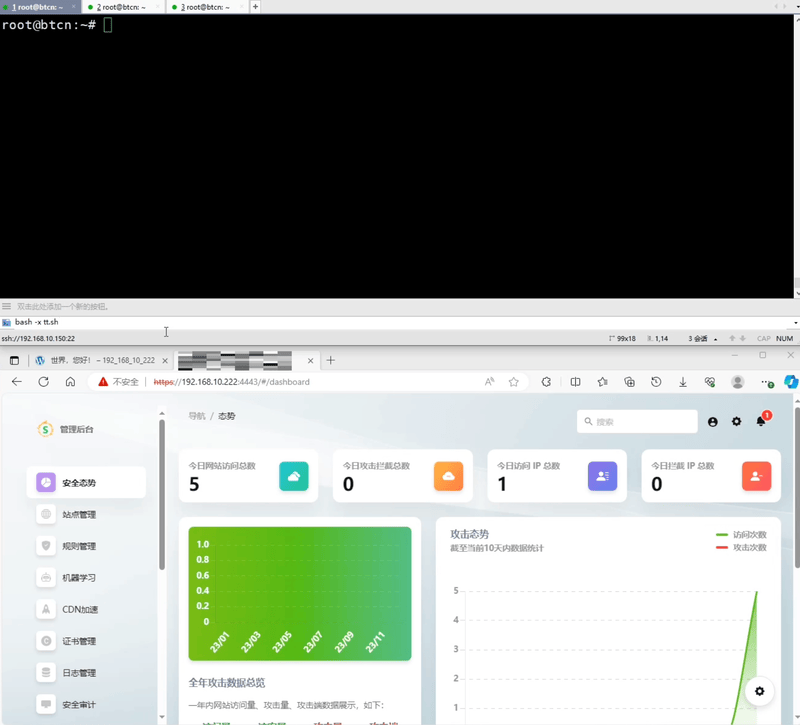Screen dimensions: 800x725
Task: Open the notifications bell icon
Action: 761,421
